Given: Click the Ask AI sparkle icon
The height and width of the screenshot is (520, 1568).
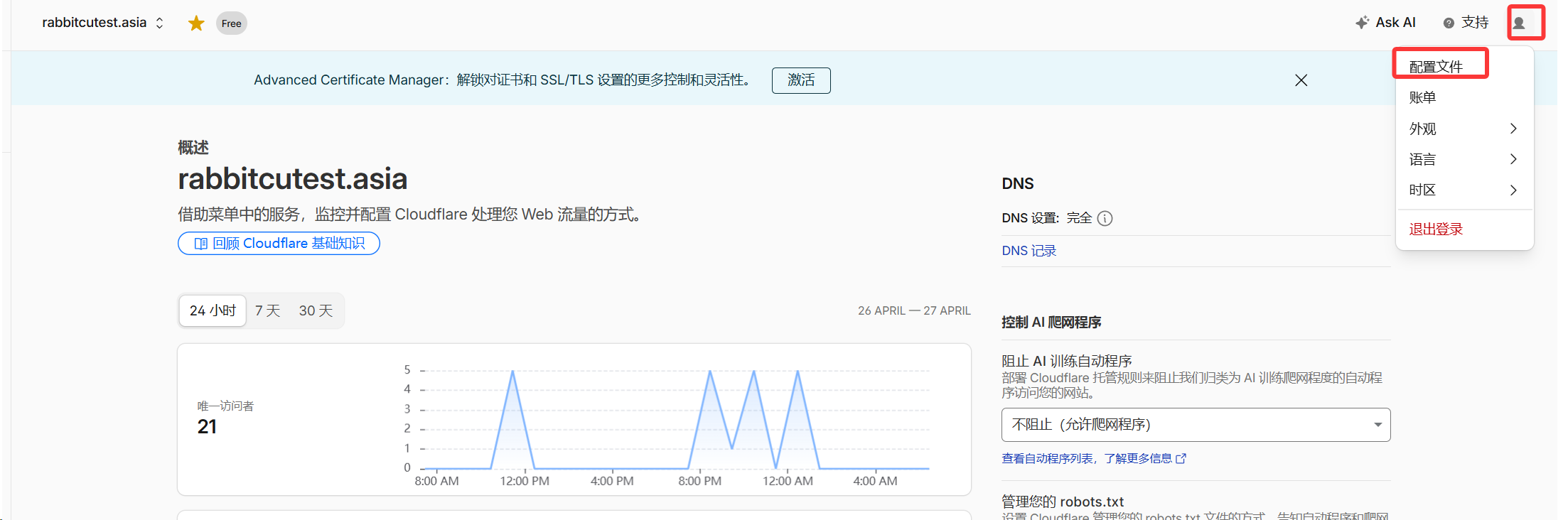Looking at the screenshot, I should pyautogui.click(x=1361, y=23).
